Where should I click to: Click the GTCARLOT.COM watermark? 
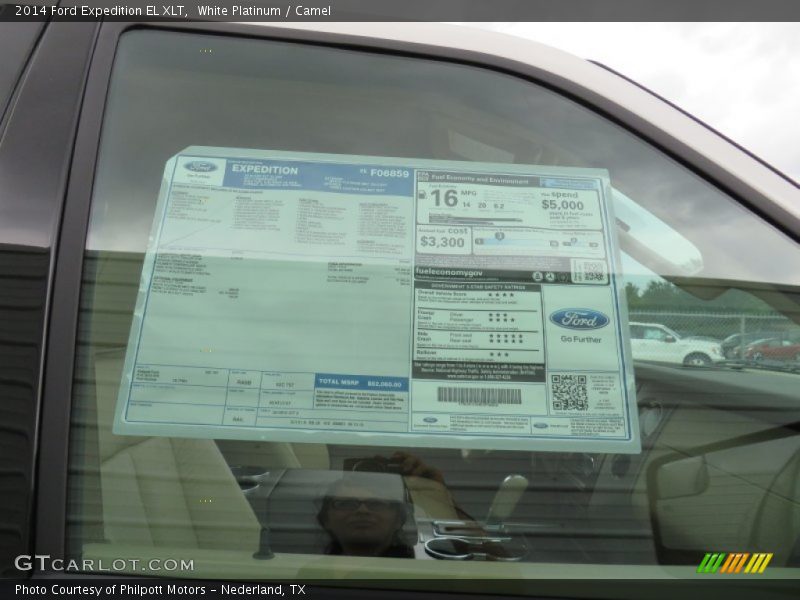point(104,564)
